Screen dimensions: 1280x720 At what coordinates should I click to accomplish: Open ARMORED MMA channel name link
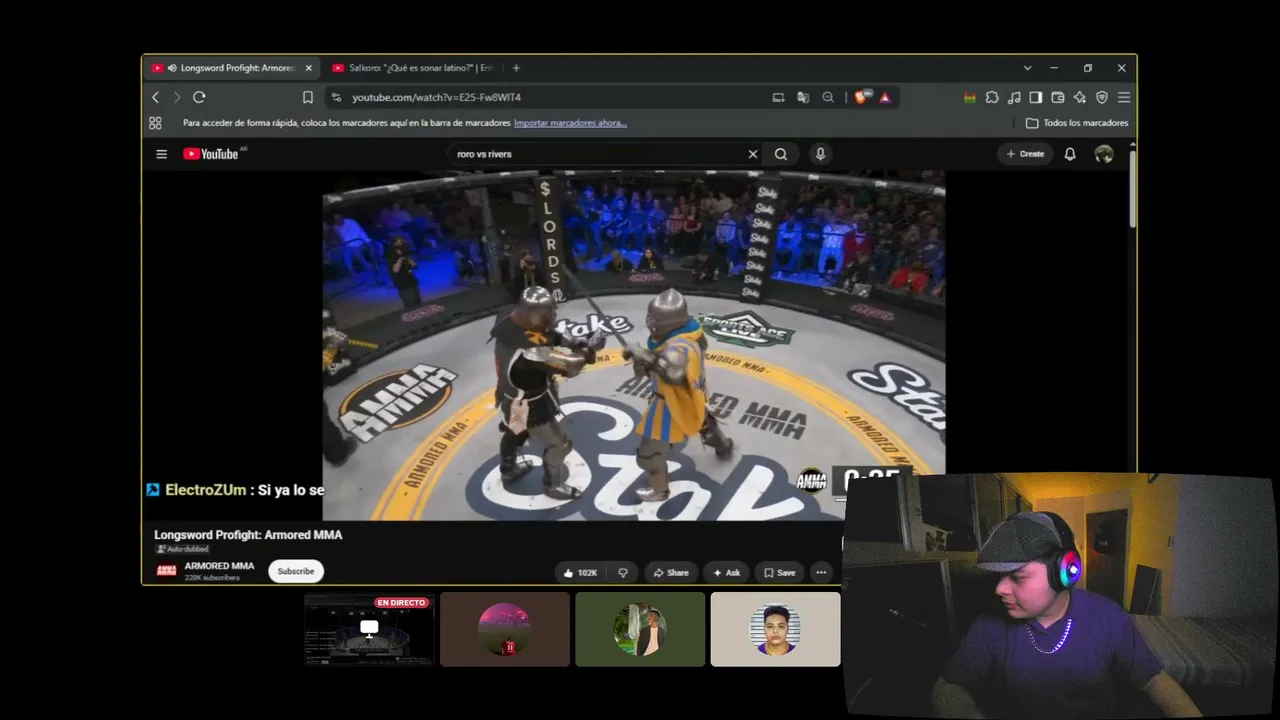click(x=219, y=566)
